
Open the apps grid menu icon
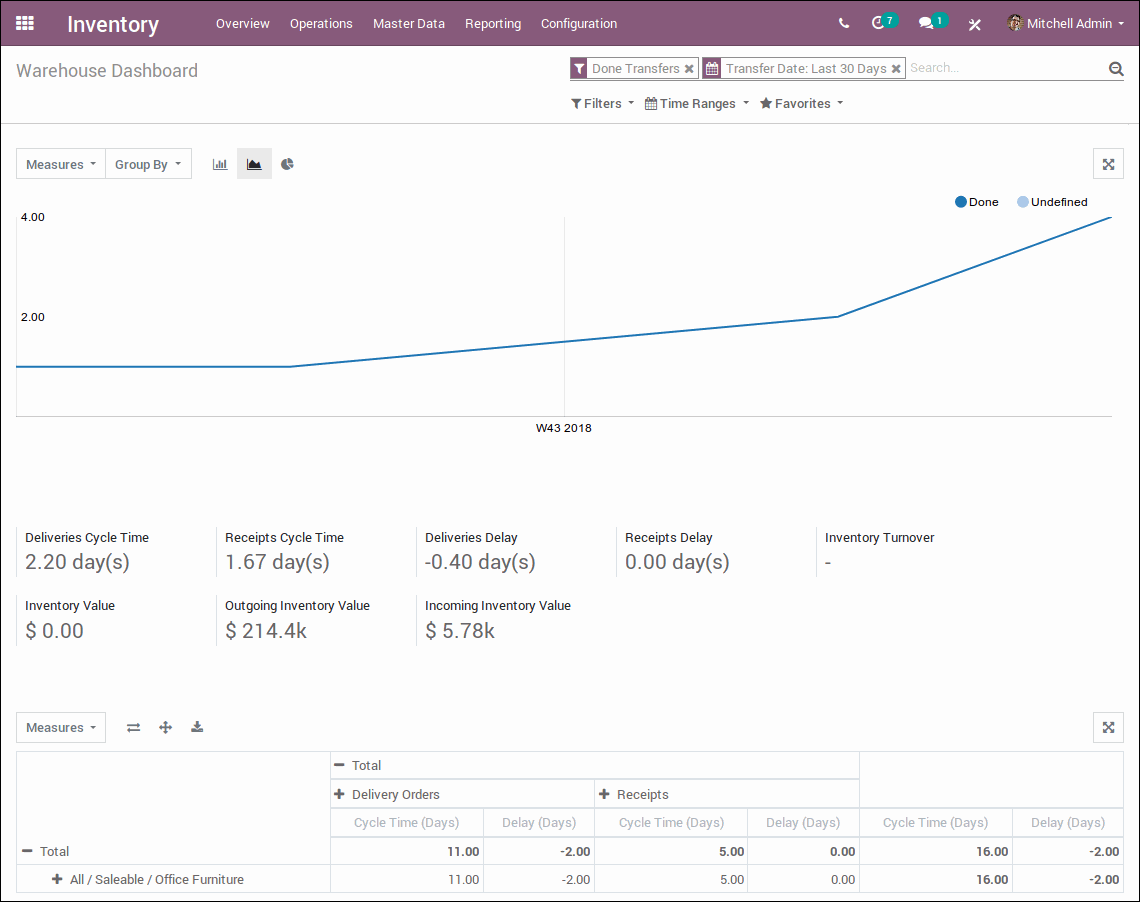click(25, 23)
